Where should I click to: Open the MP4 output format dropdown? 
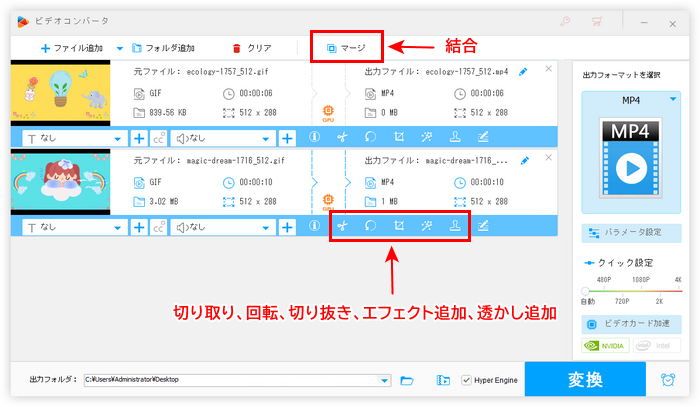point(673,100)
